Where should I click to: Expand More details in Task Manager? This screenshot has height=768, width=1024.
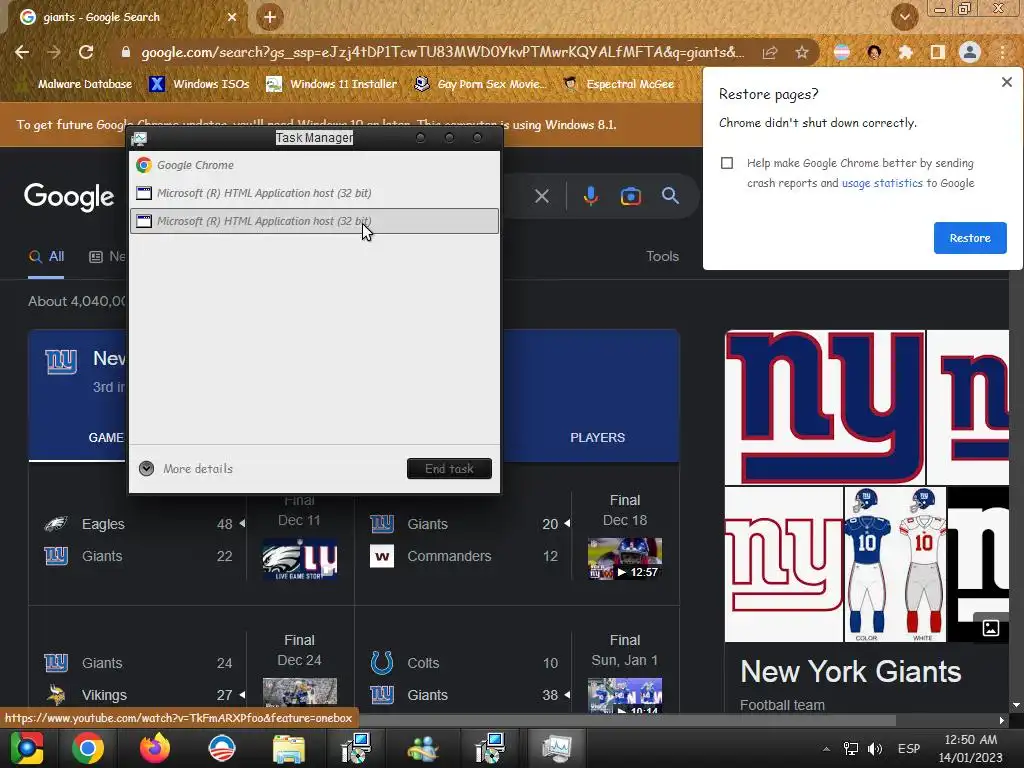(186, 469)
